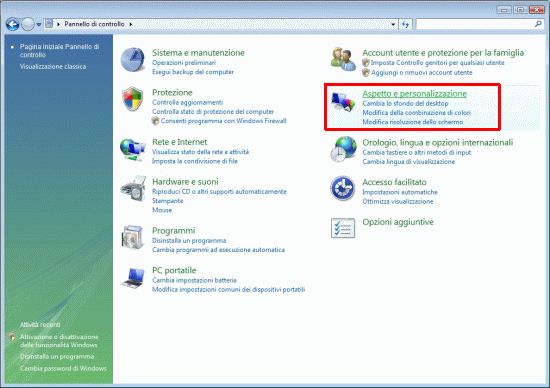The width and height of the screenshot is (550, 388).
Task: Click Modifica risoluzione dello schermo
Action: tap(412, 122)
